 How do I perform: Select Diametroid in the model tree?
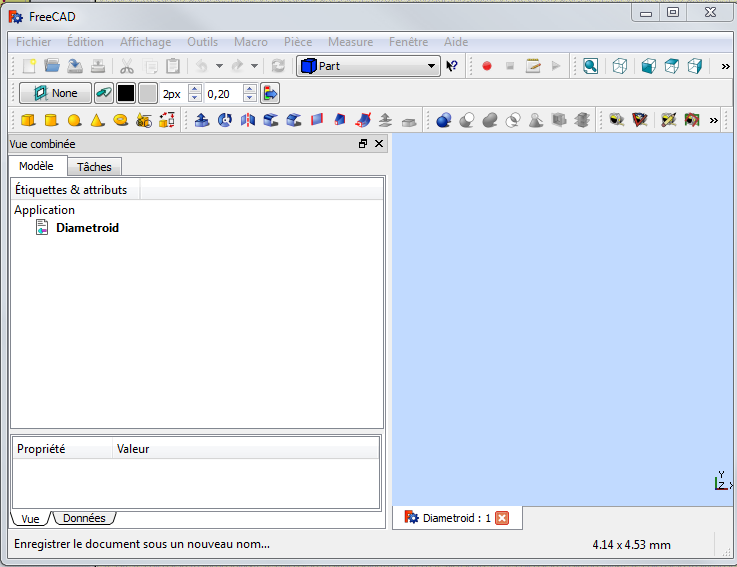(x=87, y=228)
